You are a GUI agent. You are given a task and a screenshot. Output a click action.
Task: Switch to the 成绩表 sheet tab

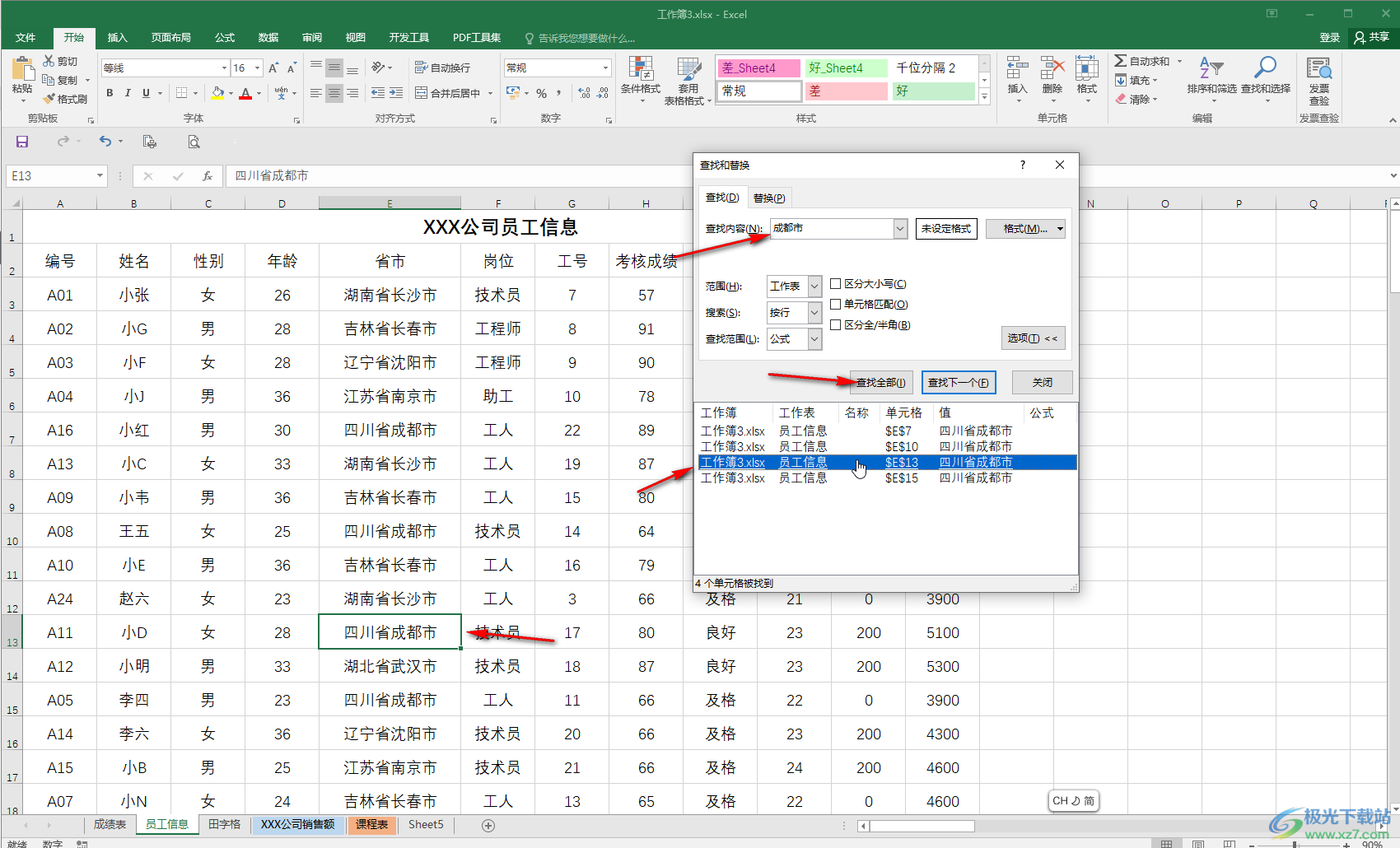click(110, 824)
